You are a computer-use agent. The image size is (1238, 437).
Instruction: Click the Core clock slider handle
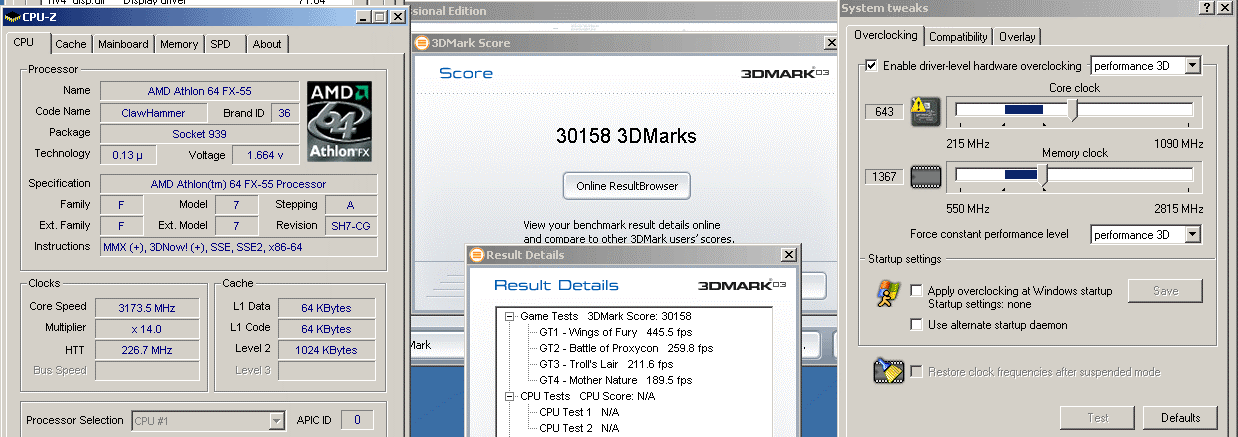(1075, 112)
